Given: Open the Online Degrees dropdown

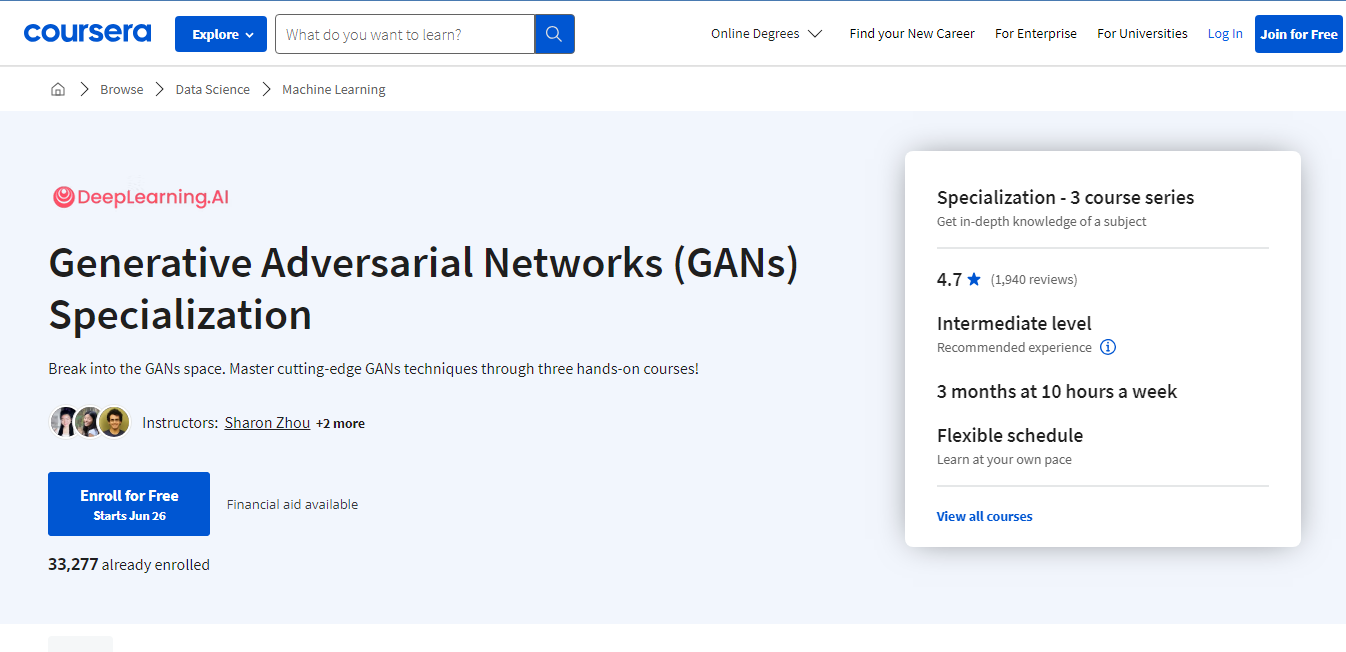Looking at the screenshot, I should coord(766,34).
